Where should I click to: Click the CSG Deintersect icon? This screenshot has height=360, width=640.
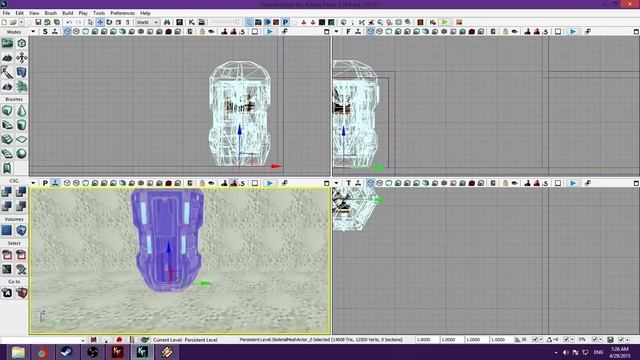pyautogui.click(x=21, y=206)
